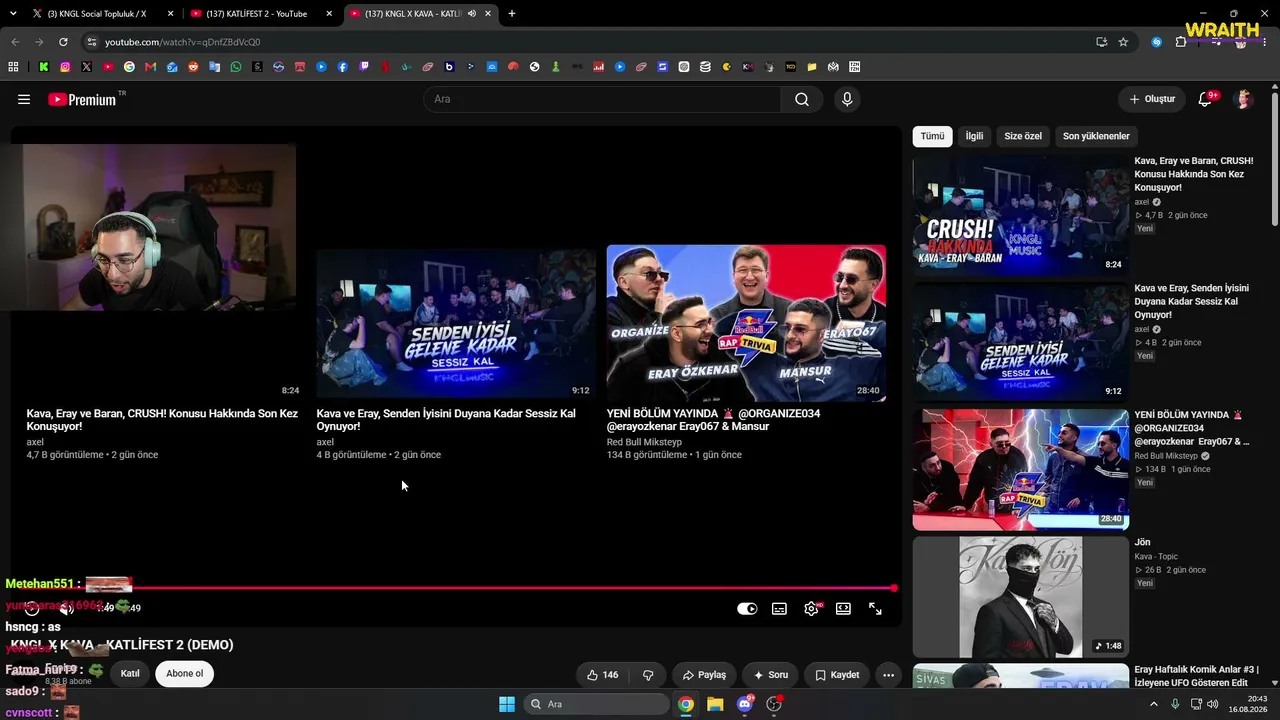Open Twitch bookmark in bookmarks bar
The width and height of the screenshot is (1280, 720).
pos(364,67)
